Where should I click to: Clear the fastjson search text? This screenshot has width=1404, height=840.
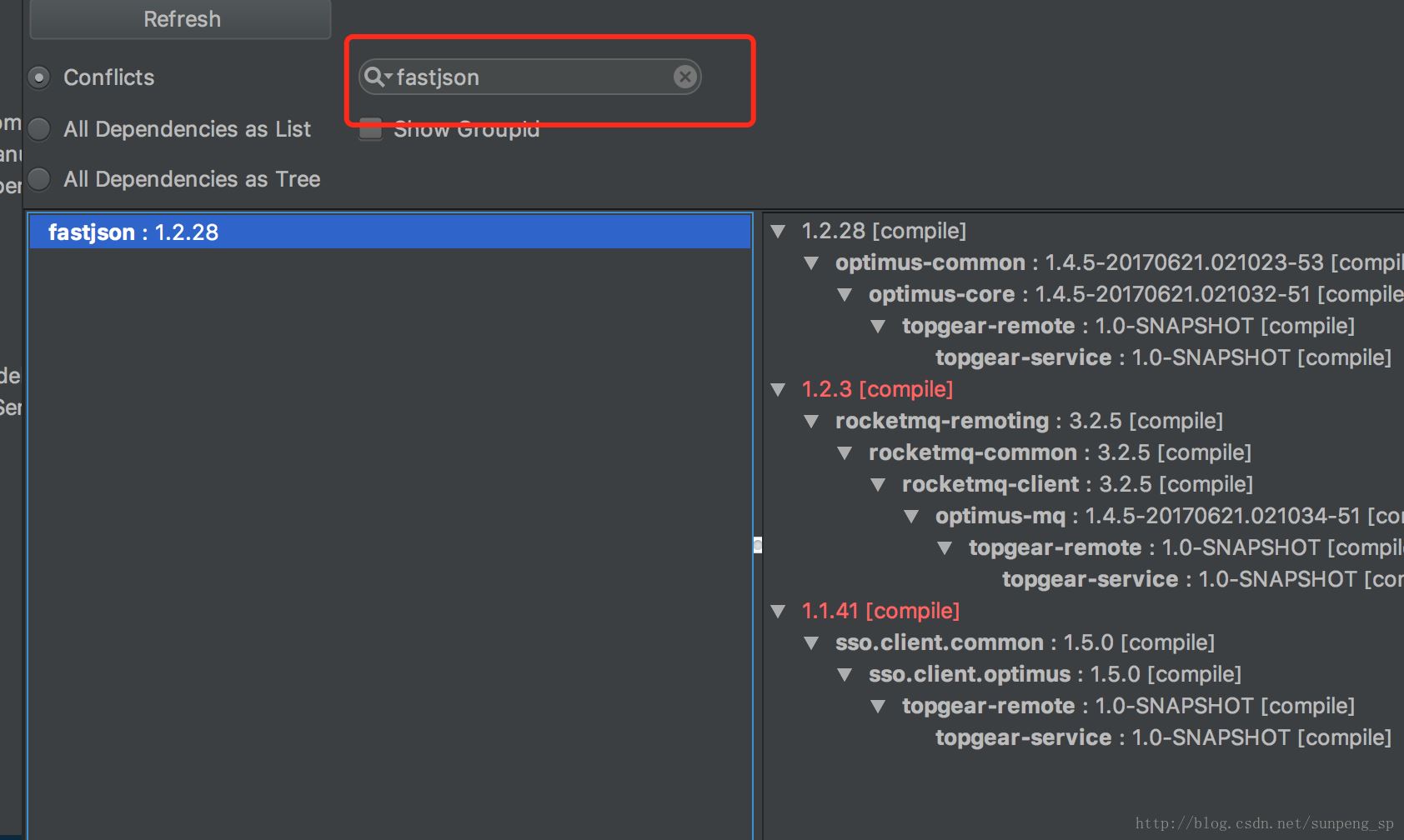[684, 77]
